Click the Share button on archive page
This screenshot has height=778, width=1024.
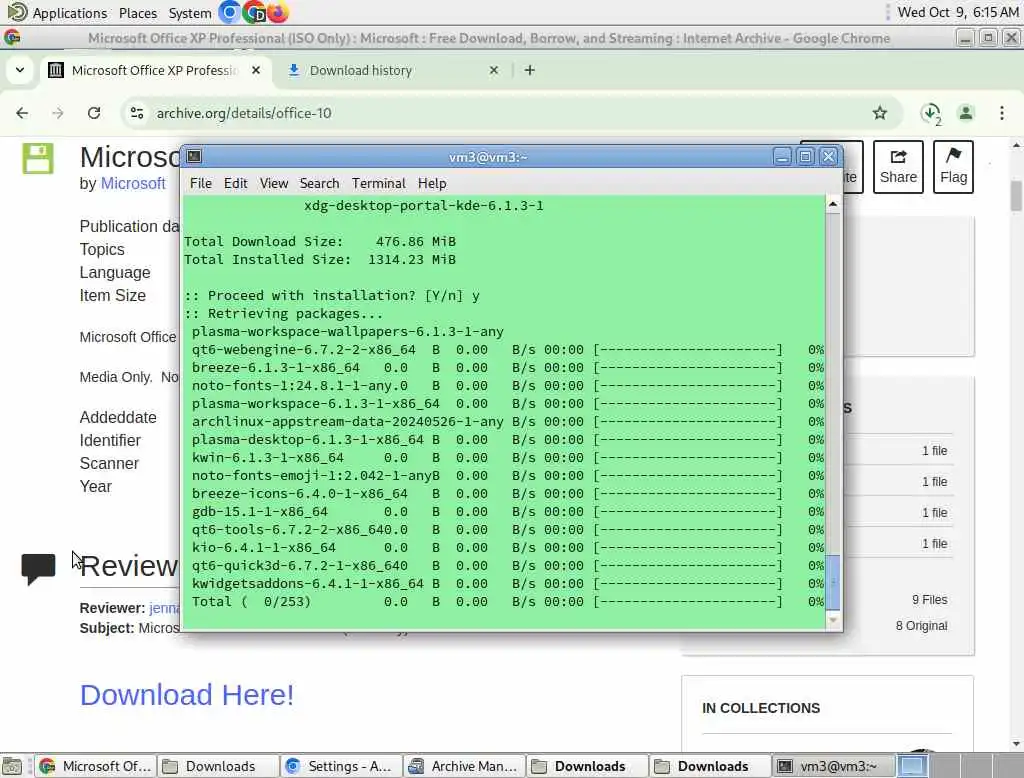pyautogui.click(x=898, y=167)
